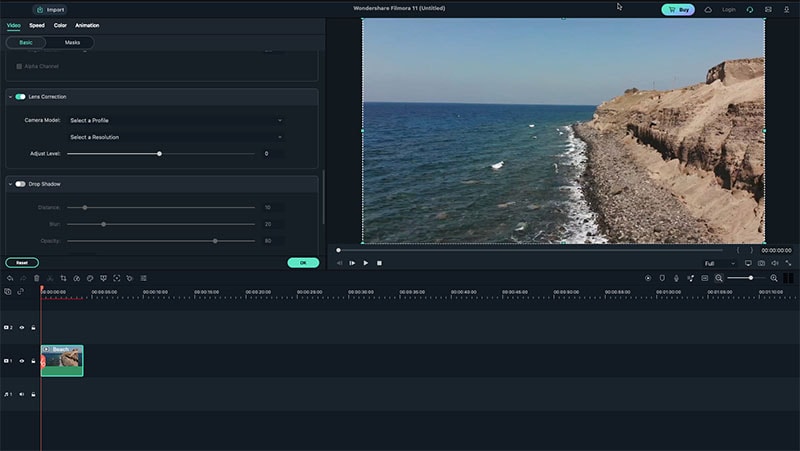The height and width of the screenshot is (451, 800).
Task: Click the Opacity slider handle
Action: click(x=215, y=241)
